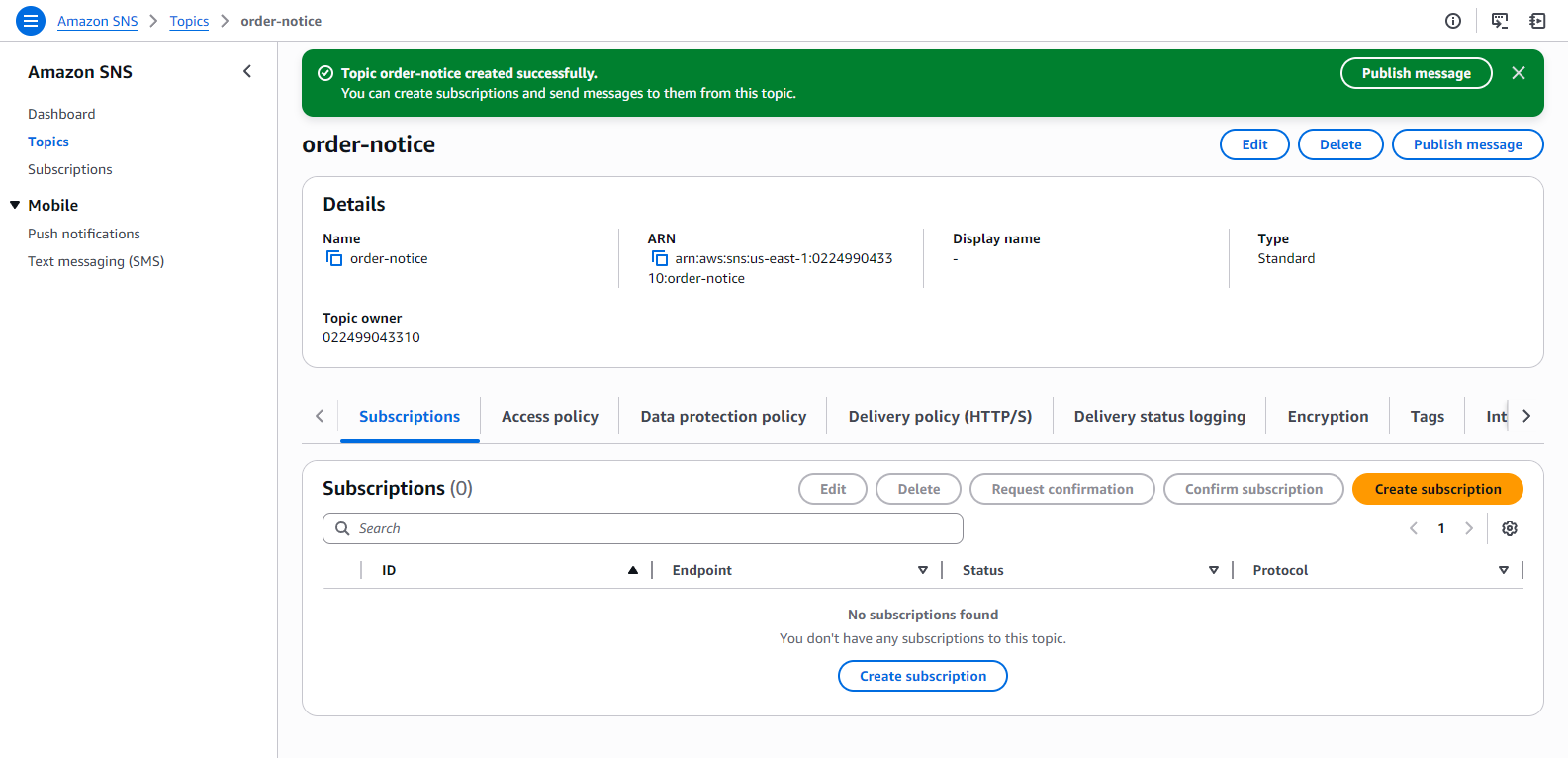
Task: Open the Access policy tab
Action: coord(550,417)
